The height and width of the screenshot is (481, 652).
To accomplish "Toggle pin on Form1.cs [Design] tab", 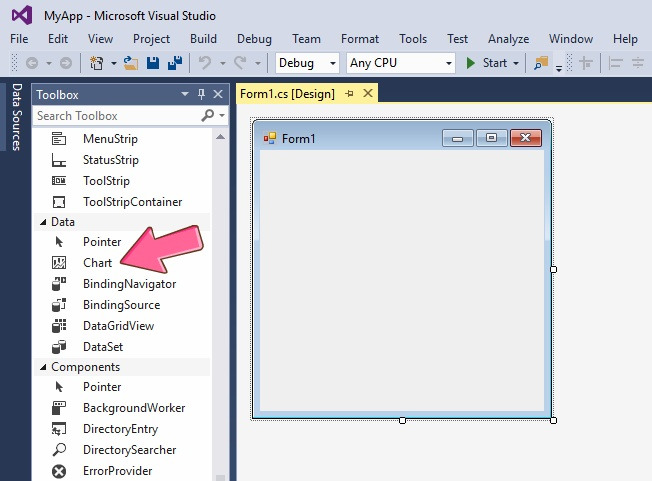I will coord(349,94).
